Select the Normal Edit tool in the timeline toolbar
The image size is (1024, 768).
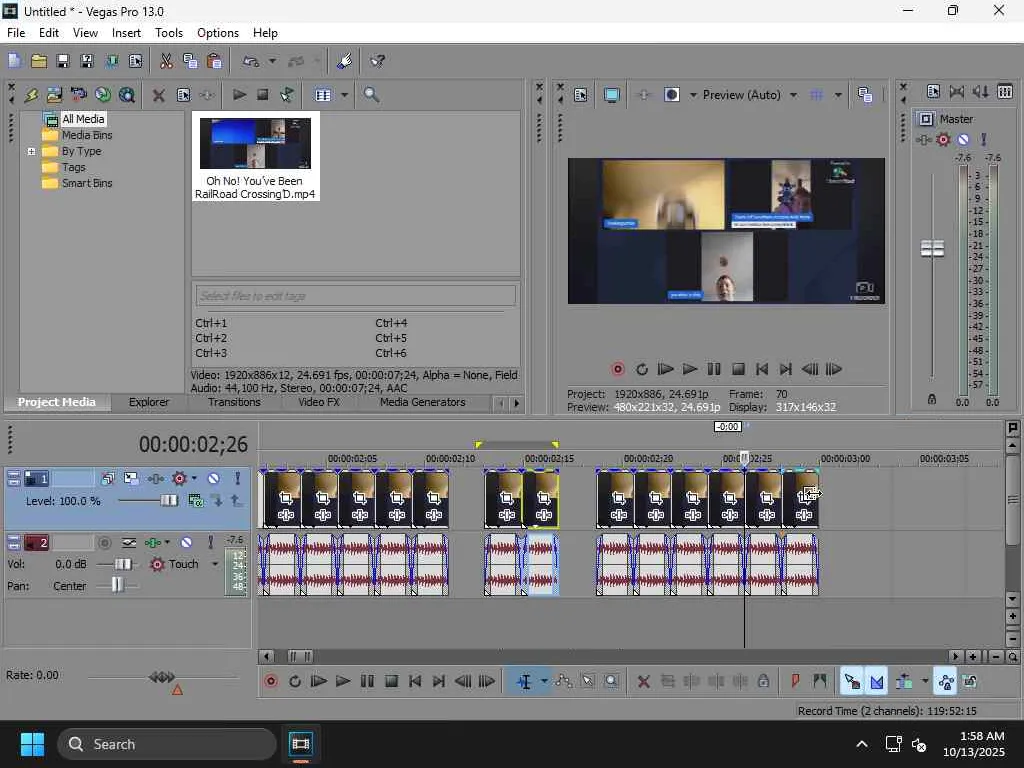tap(524, 682)
